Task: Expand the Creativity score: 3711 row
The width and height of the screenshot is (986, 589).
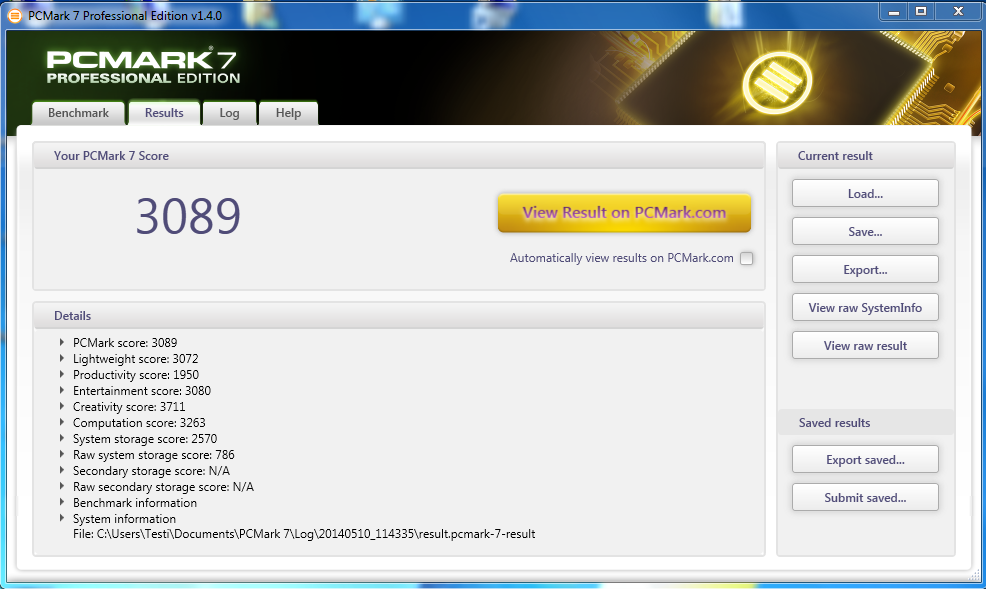Action: [x=62, y=407]
